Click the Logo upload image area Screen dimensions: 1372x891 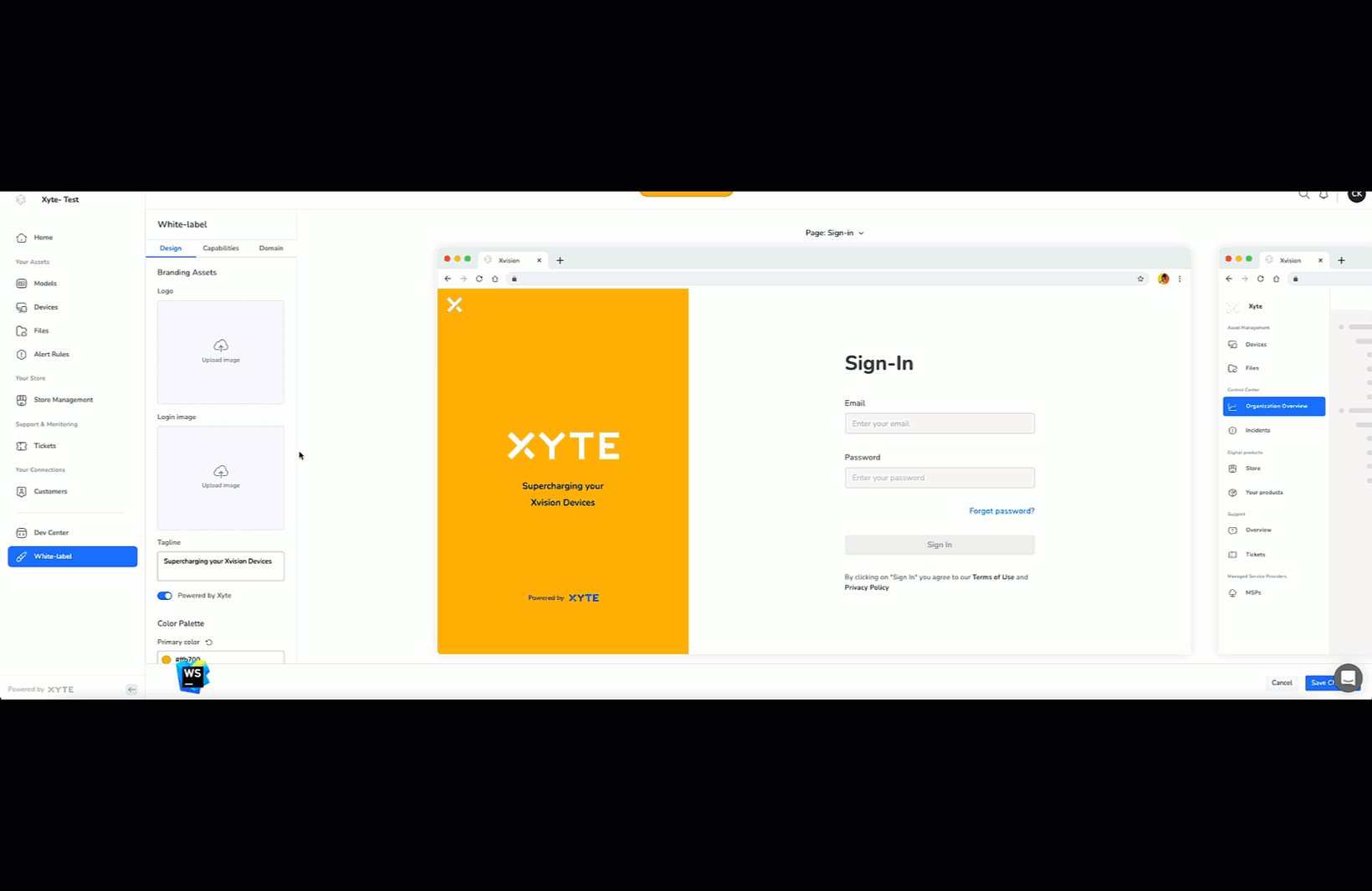(221, 352)
